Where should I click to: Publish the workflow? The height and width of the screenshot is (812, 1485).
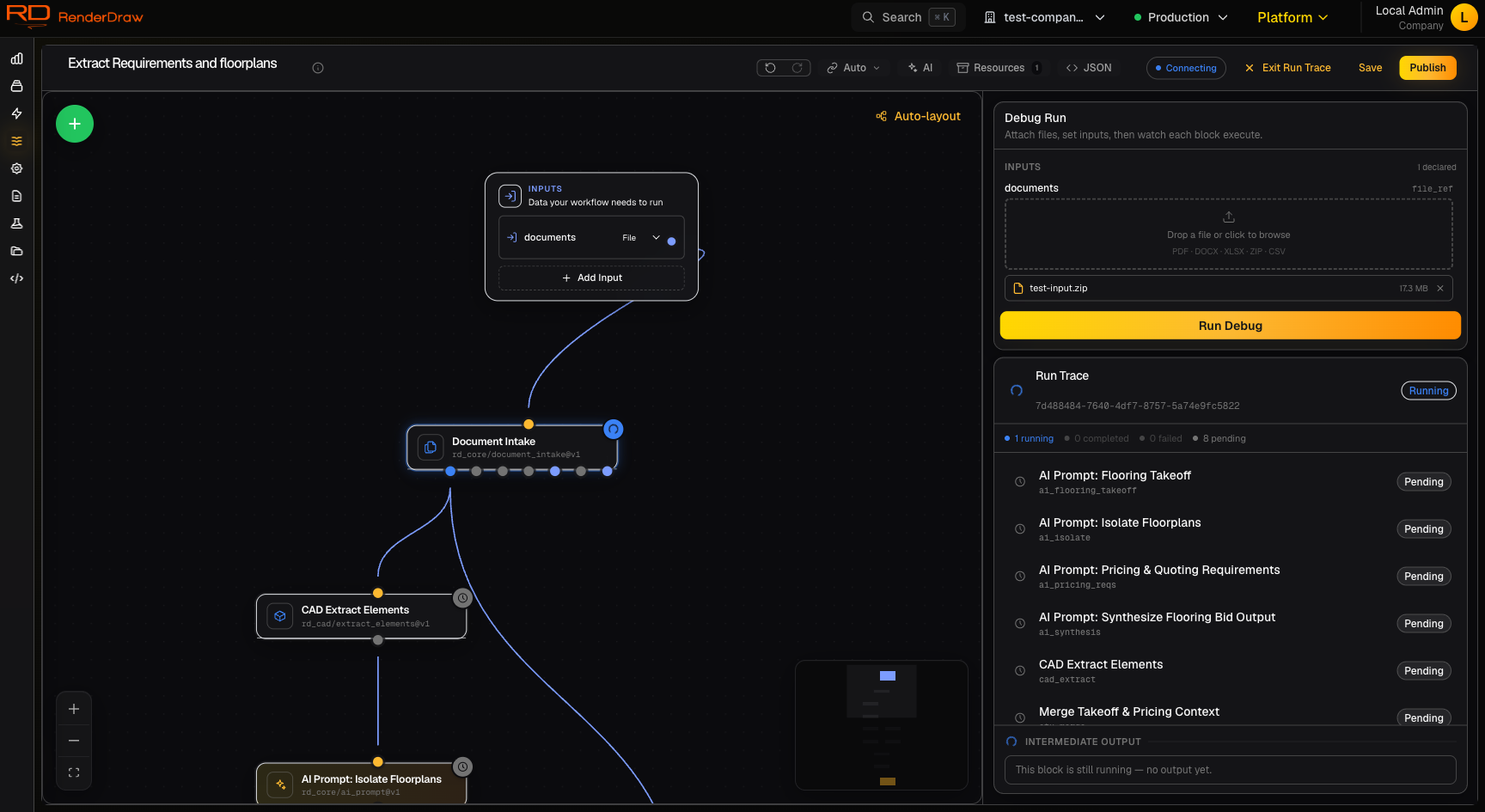[x=1427, y=68]
